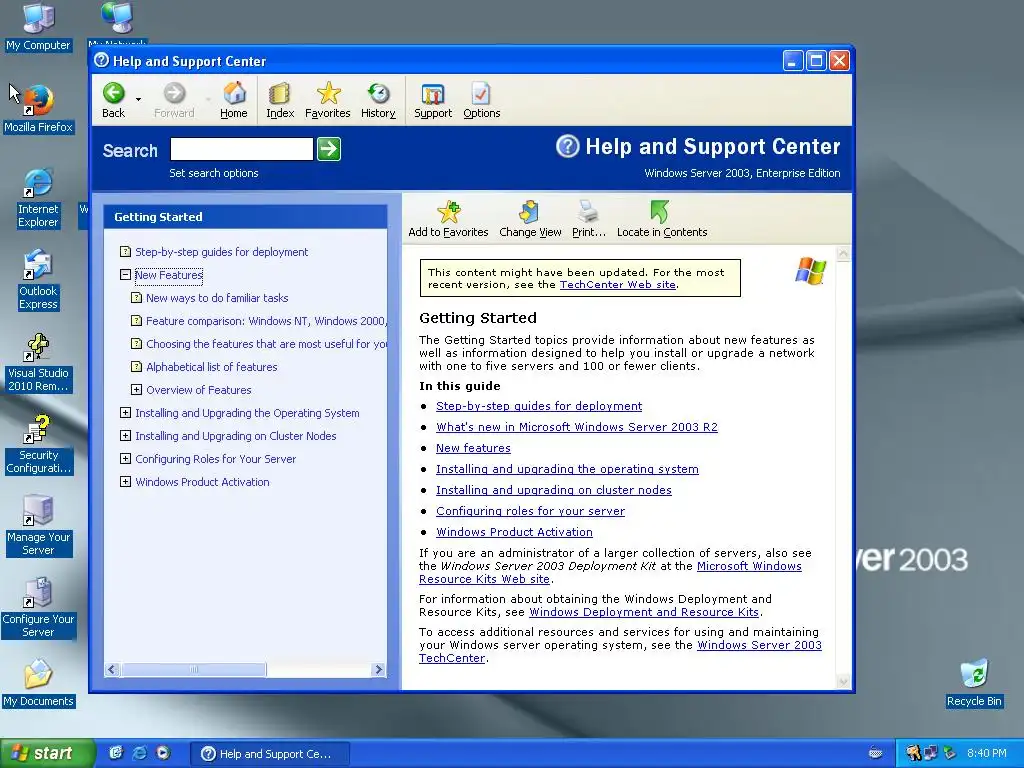Image resolution: width=1024 pixels, height=768 pixels.
Task: Select Manage Your Server desktop icon
Action: click(x=38, y=527)
